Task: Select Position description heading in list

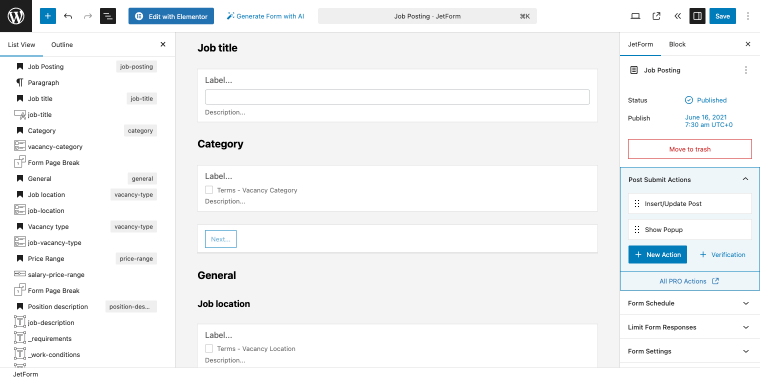Action: point(58,306)
